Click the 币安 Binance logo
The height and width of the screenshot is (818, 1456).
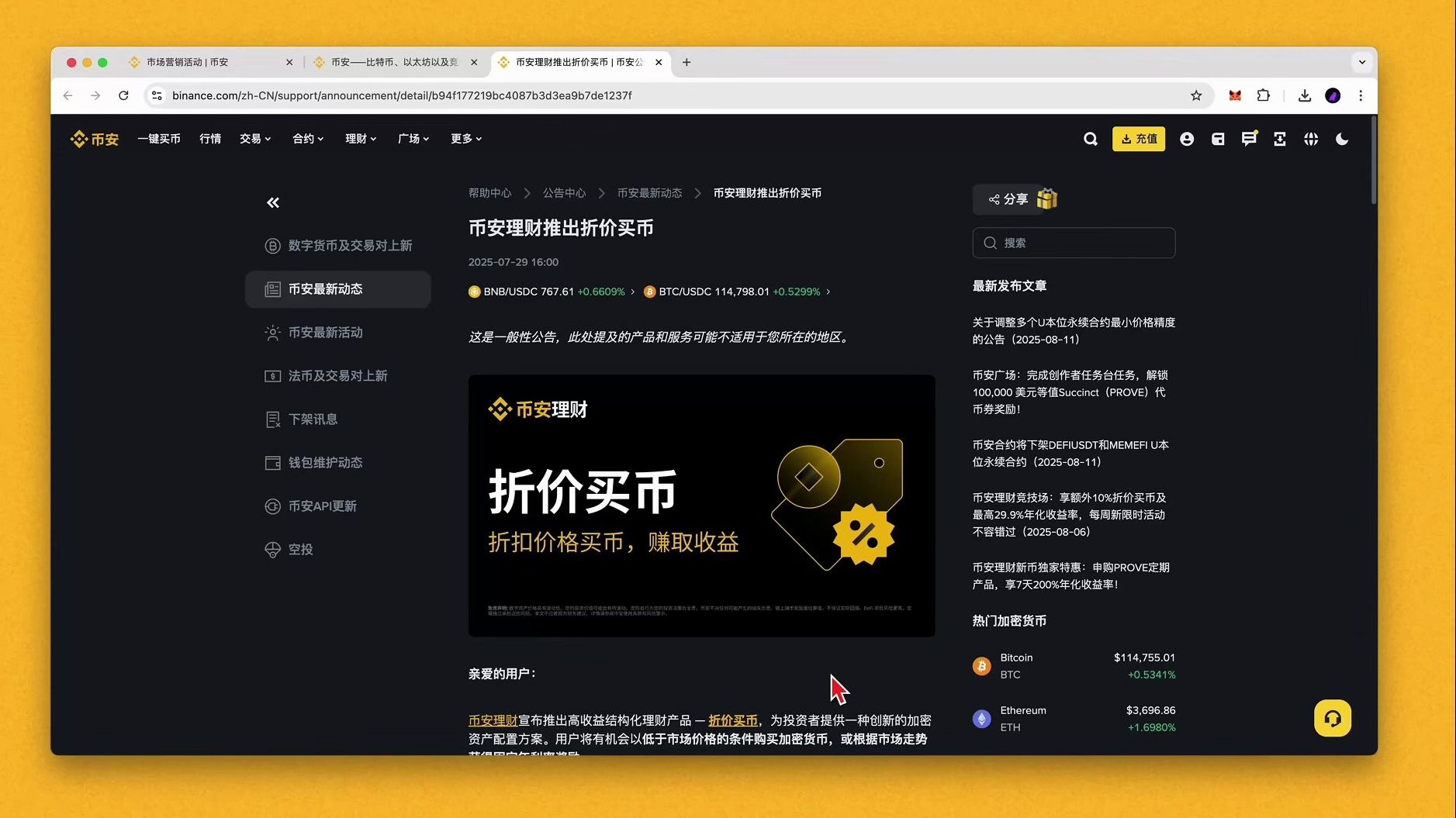[94, 139]
